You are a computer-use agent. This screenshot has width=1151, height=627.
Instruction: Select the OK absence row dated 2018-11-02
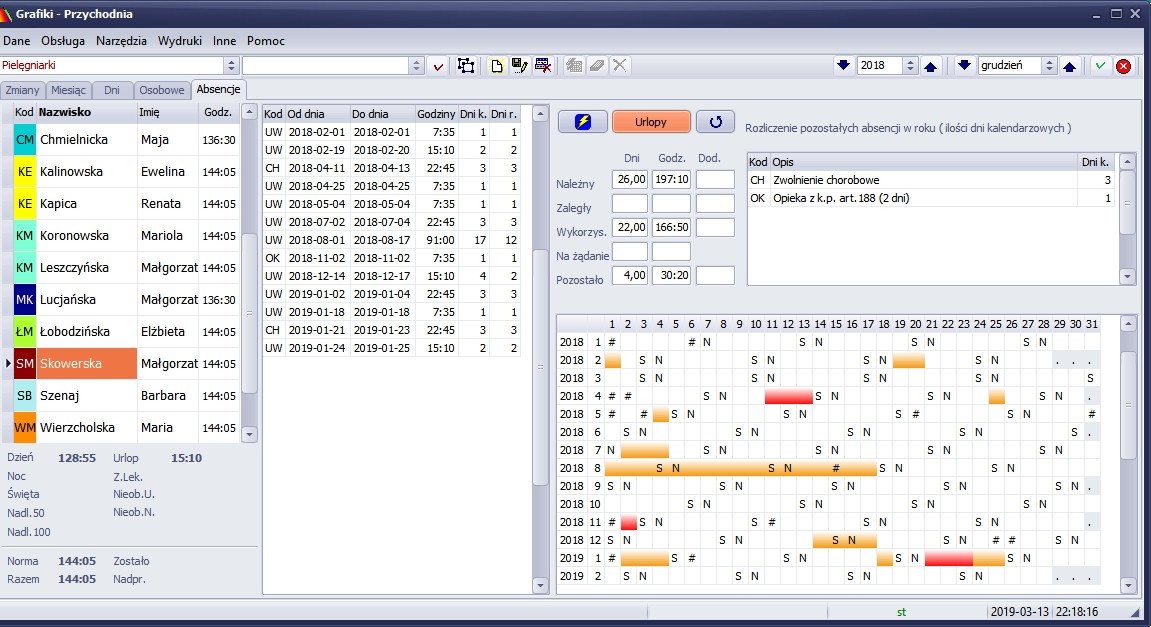(392, 258)
